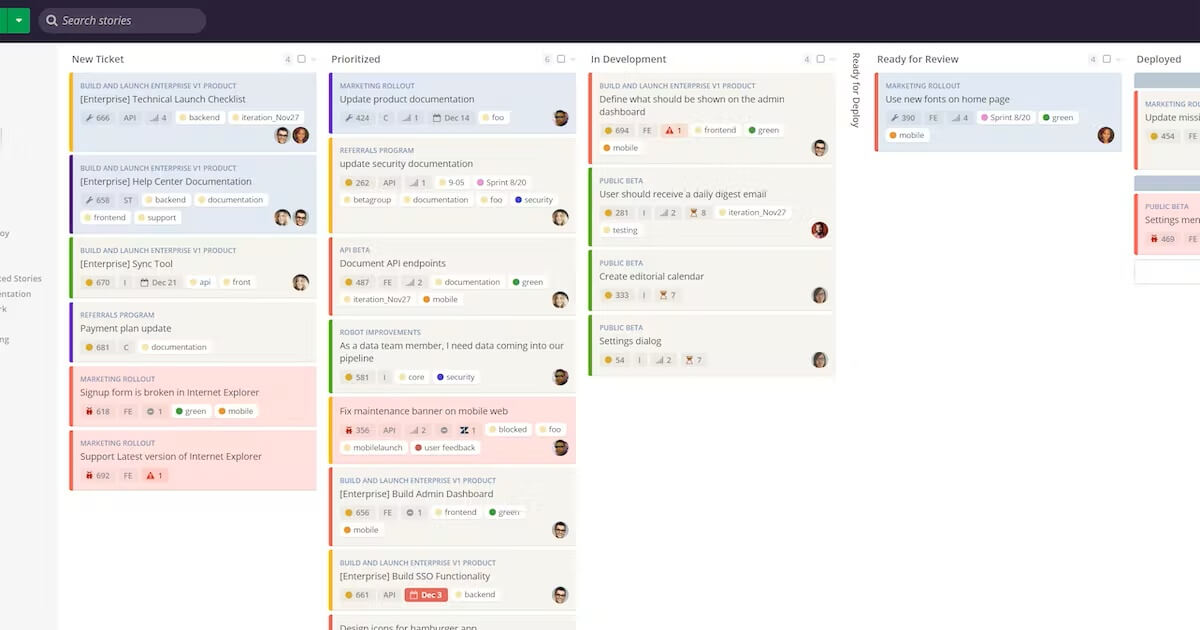Viewport: 1200px width, 630px height.
Task: Click the Deployed column header
Action: (1158, 59)
